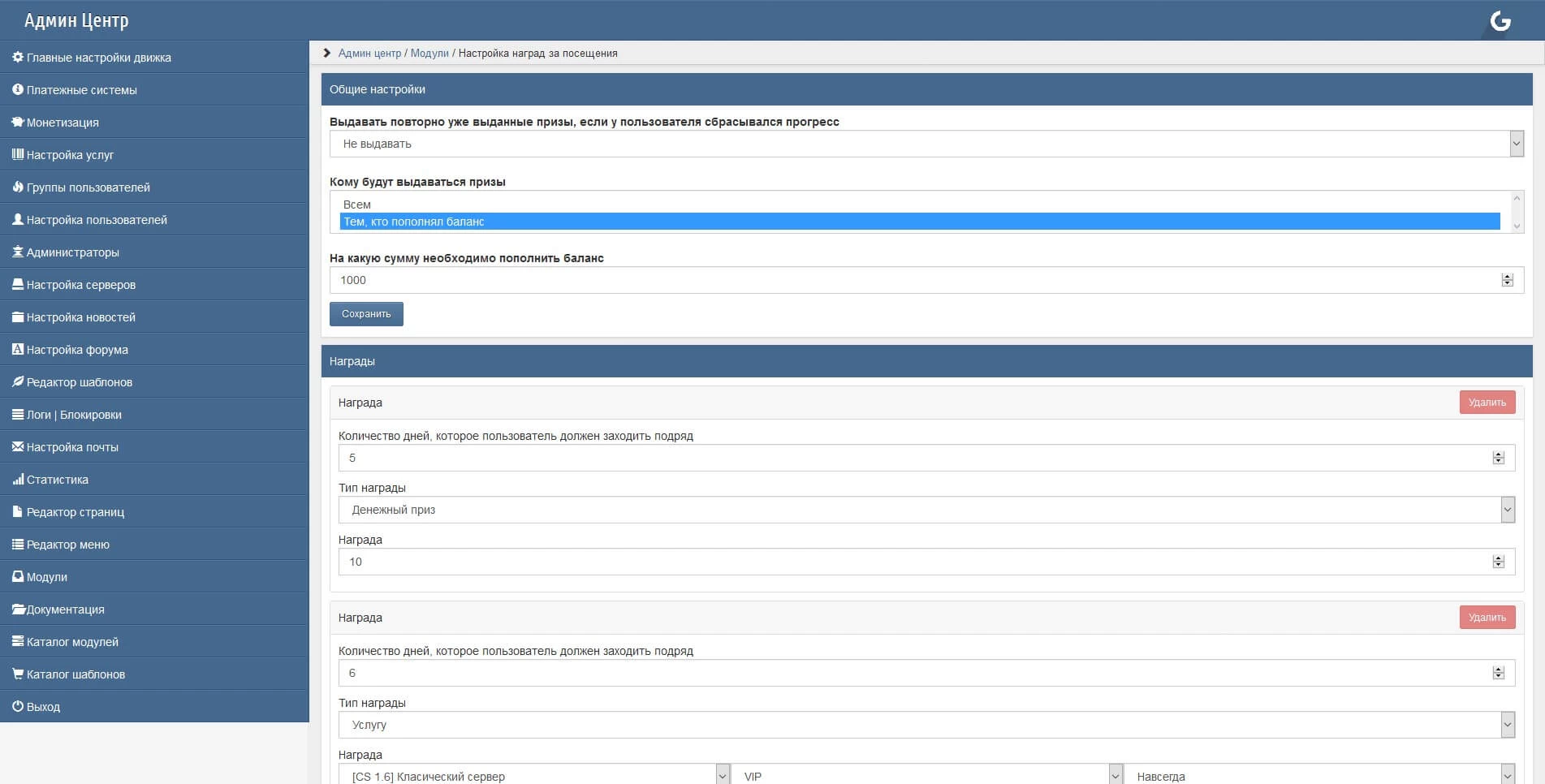Click the Админ Центр header title
Screen dimensions: 1545x784
[x=76, y=20]
